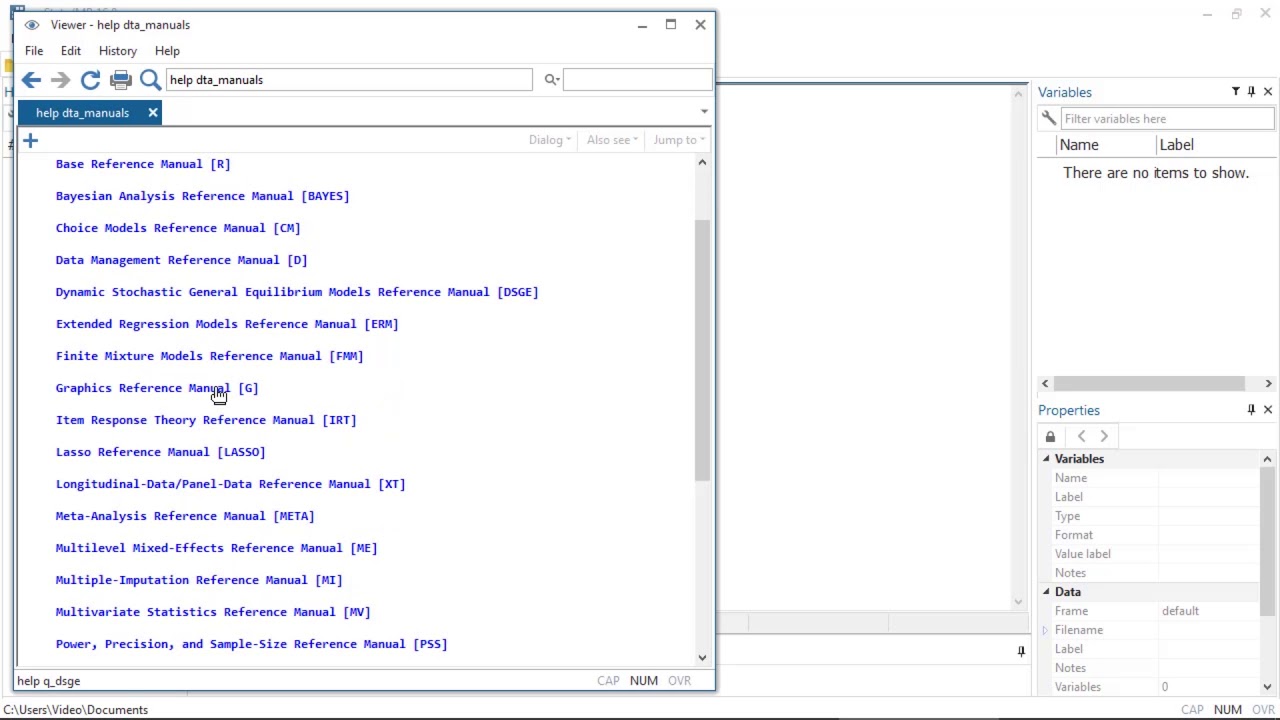This screenshot has height=720, width=1280.
Task: Click the Filter variables here field
Action: (1167, 119)
